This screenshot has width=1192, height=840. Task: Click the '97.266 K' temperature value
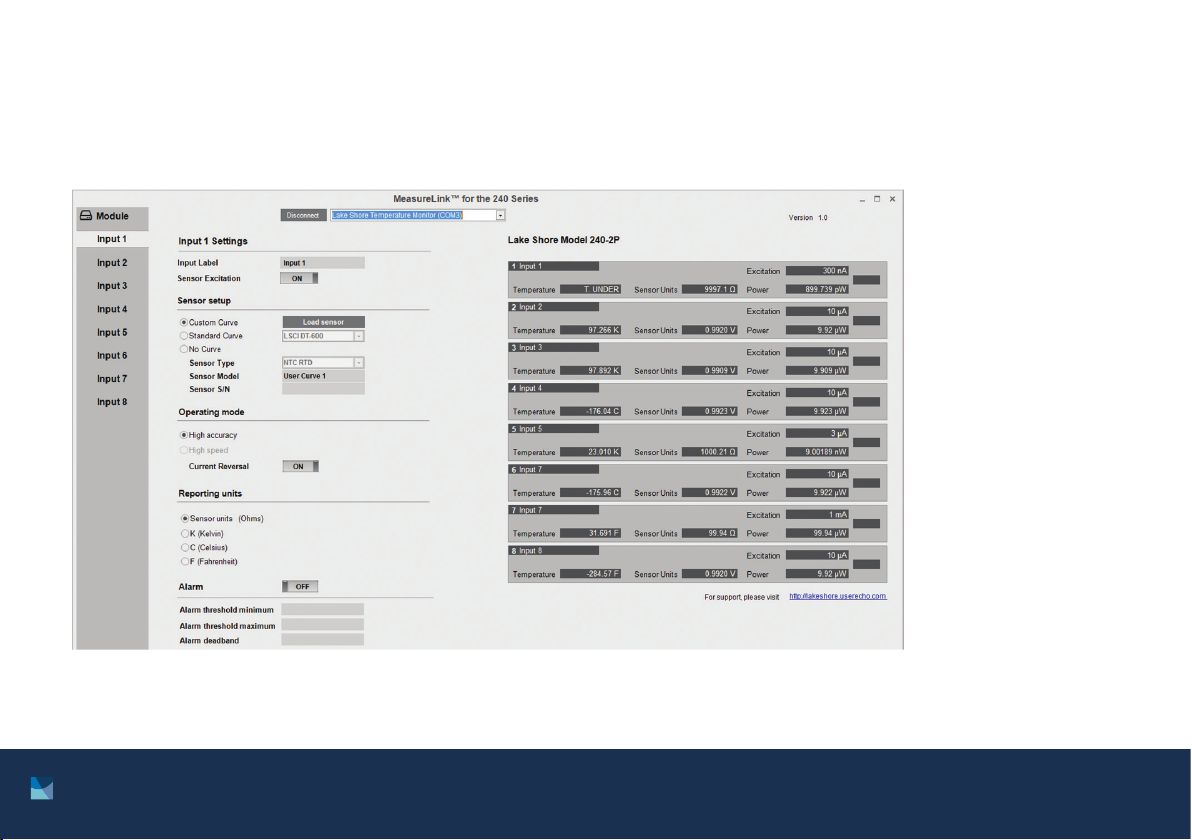coord(591,331)
